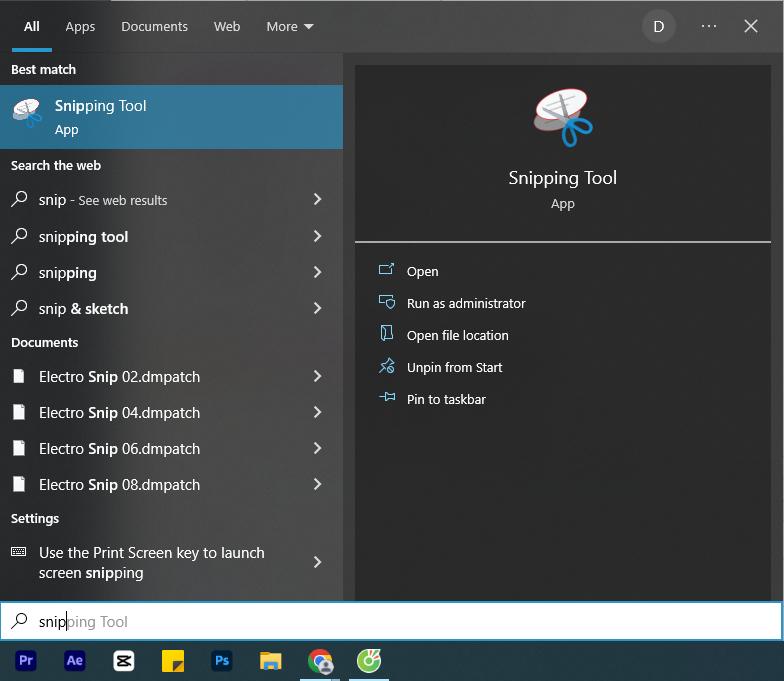
Task: Switch to the Documents filter tab
Action: coord(154,26)
